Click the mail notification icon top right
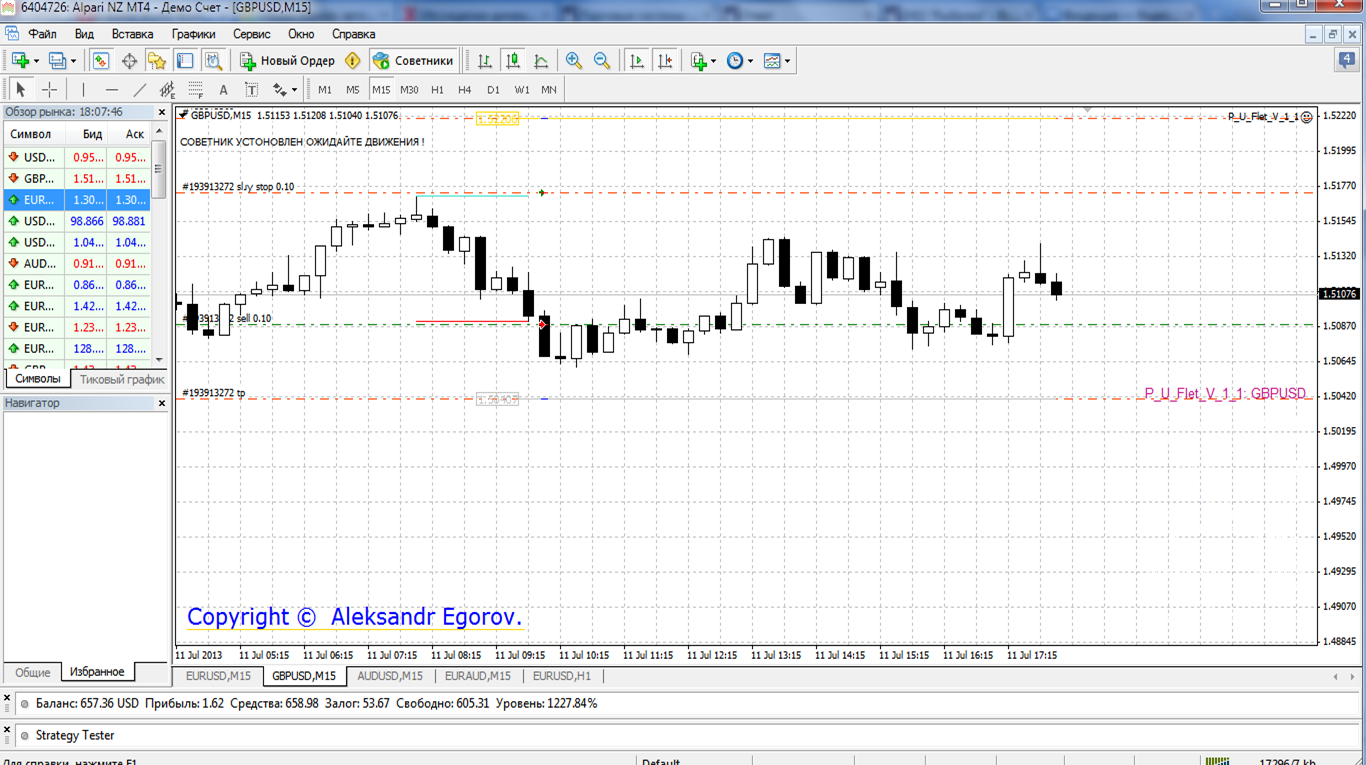This screenshot has height=765, width=1366. pyautogui.click(x=1347, y=60)
